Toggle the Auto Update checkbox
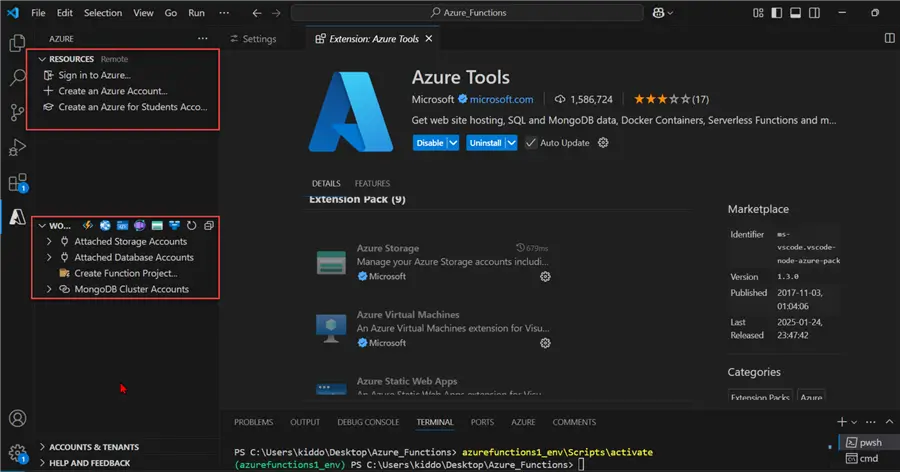This screenshot has width=900, height=472. point(531,142)
